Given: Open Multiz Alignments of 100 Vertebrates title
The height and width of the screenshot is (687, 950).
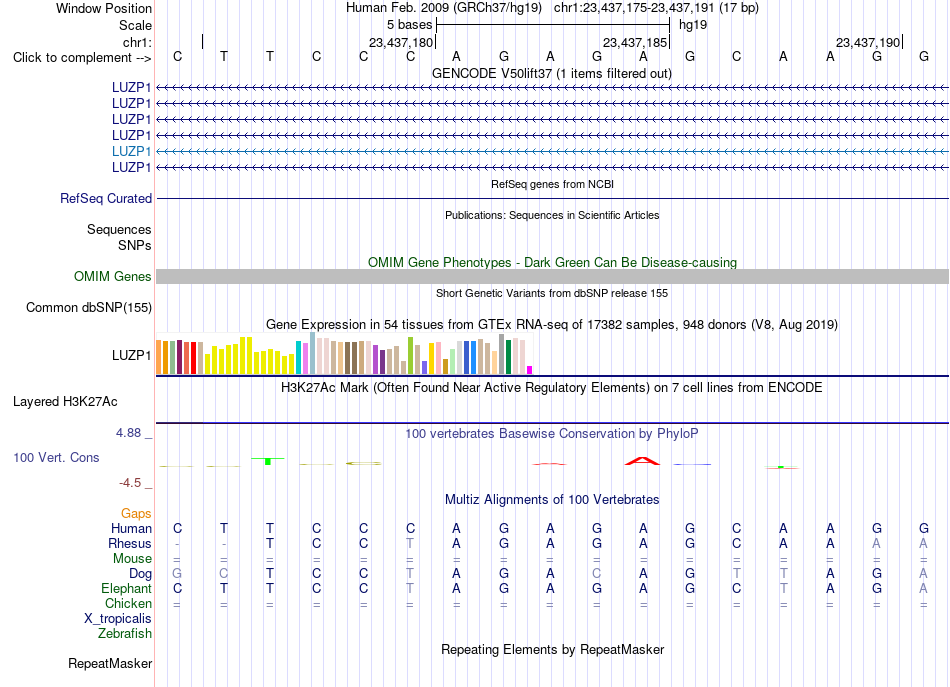Looking at the screenshot, I should [x=552, y=500].
